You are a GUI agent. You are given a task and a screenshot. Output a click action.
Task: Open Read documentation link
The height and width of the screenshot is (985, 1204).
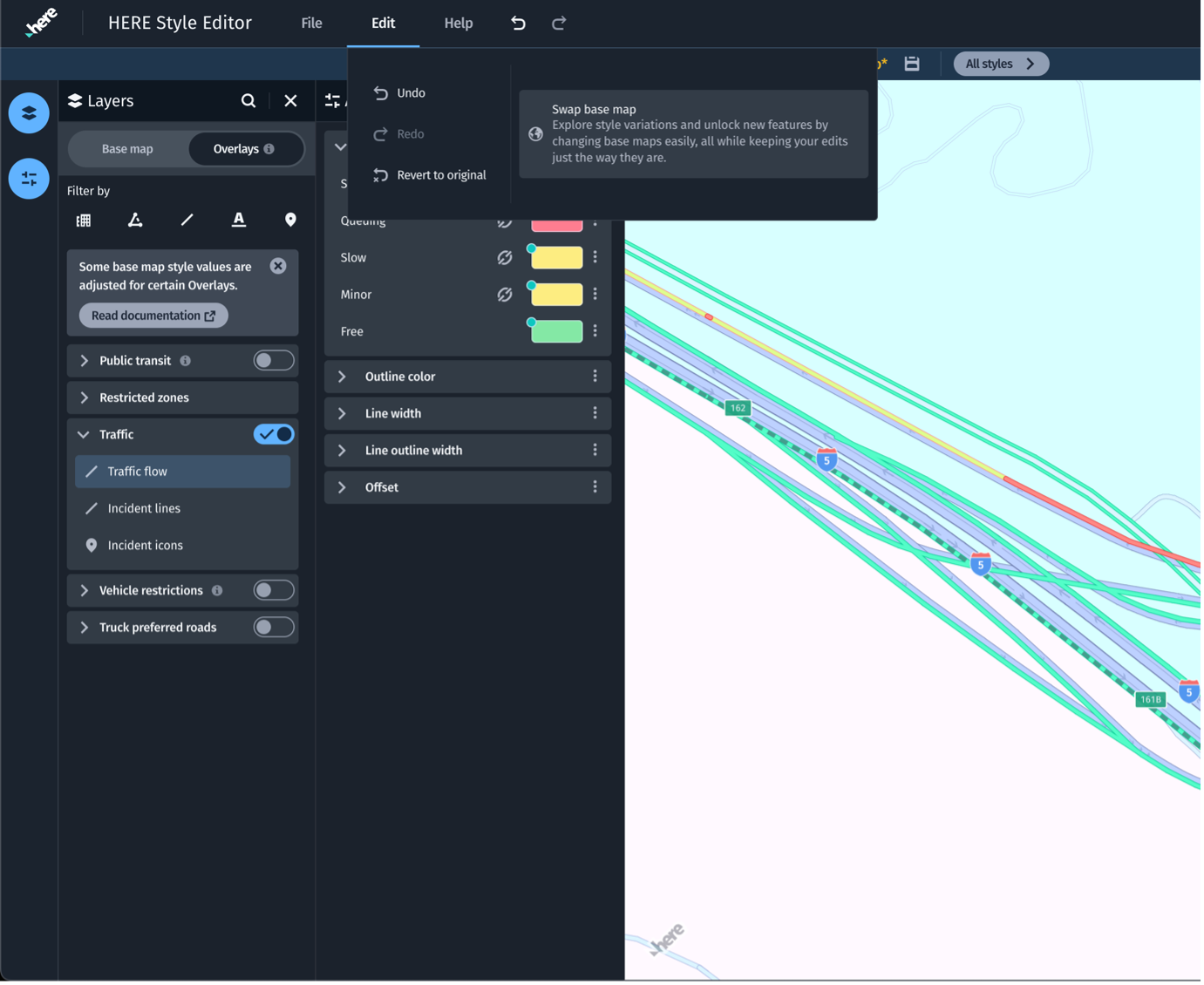coord(153,316)
